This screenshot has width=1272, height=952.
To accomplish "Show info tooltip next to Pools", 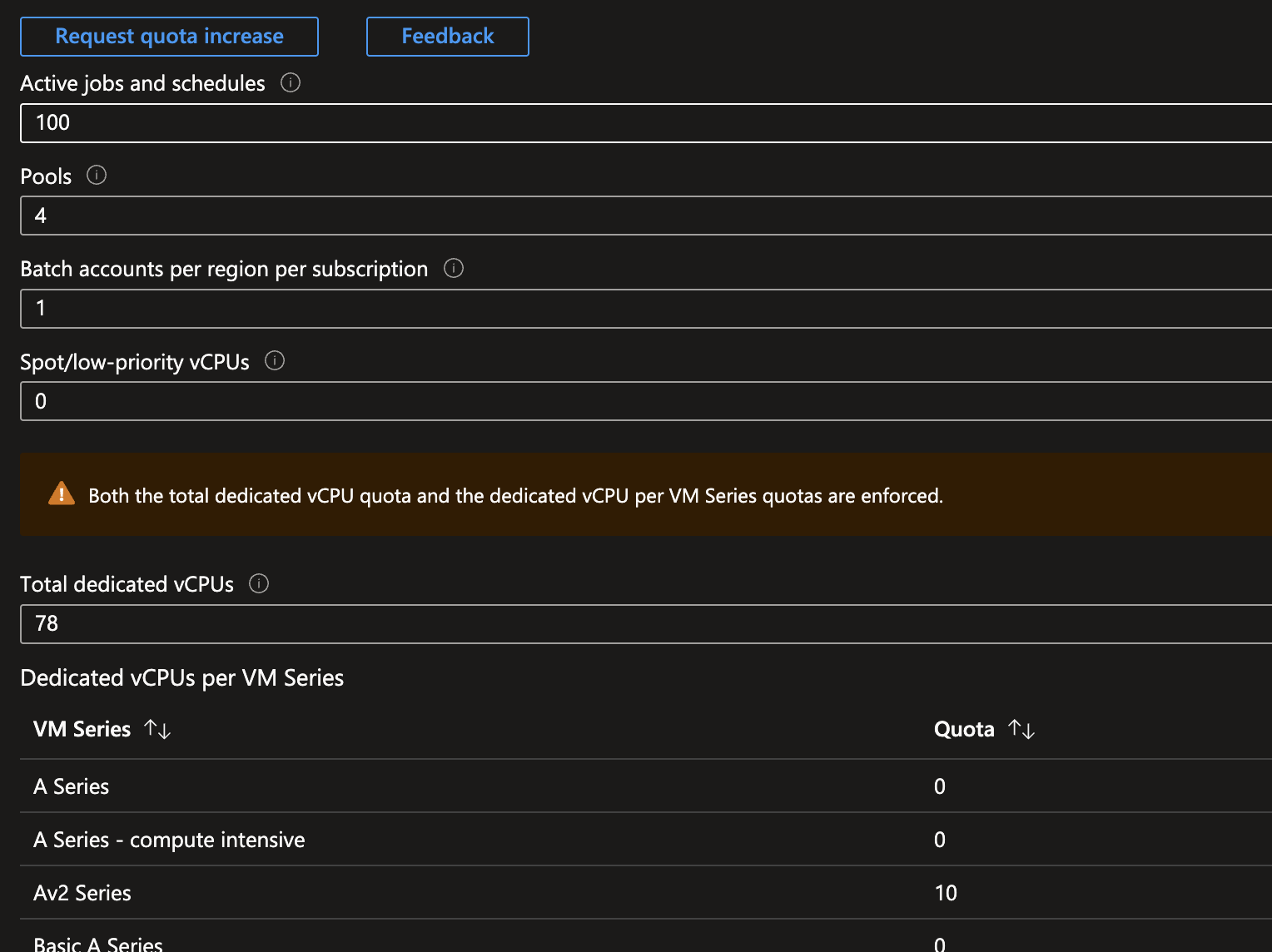I will 97,175.
